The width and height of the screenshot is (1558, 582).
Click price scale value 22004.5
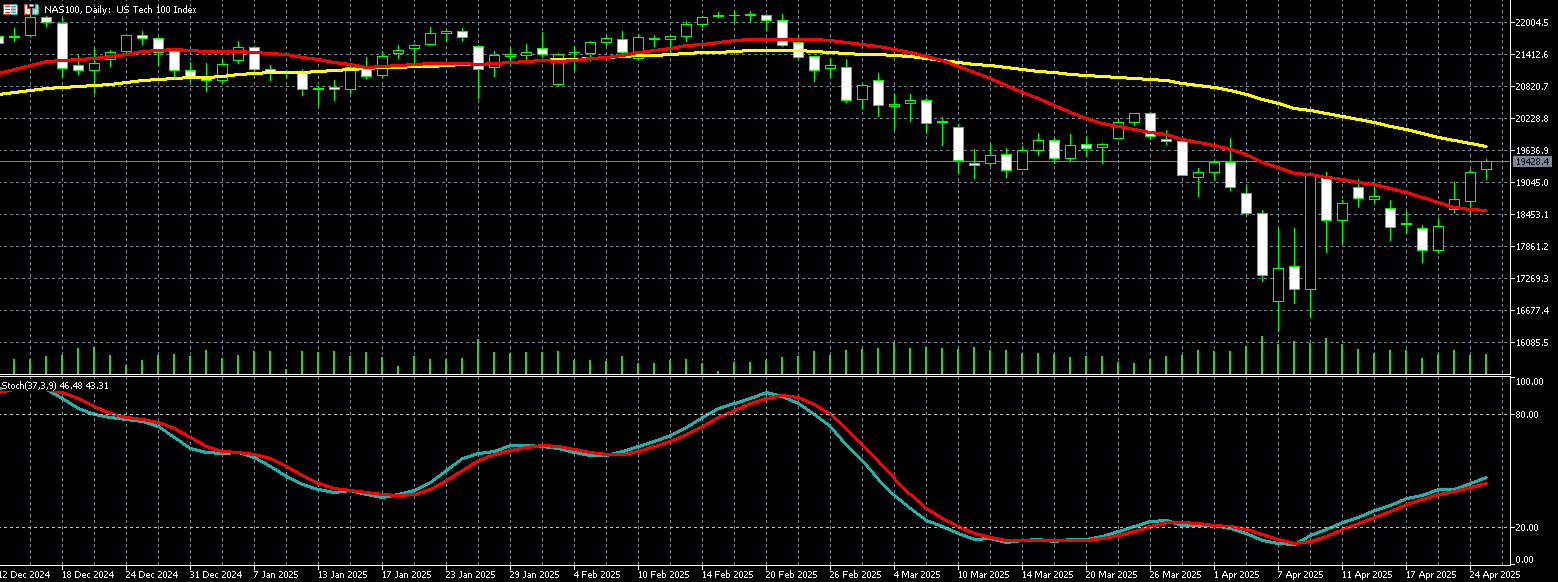tap(1531, 23)
